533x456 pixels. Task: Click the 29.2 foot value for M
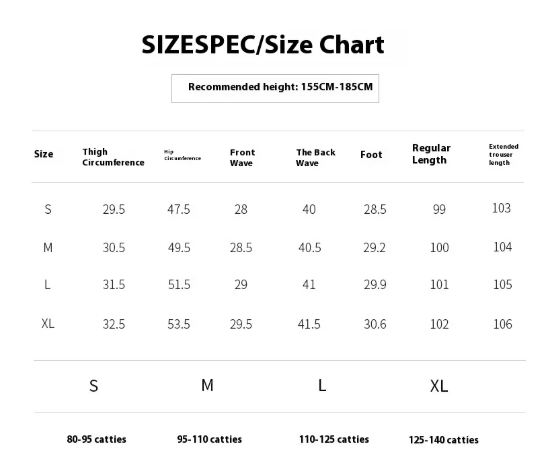pyautogui.click(x=374, y=248)
